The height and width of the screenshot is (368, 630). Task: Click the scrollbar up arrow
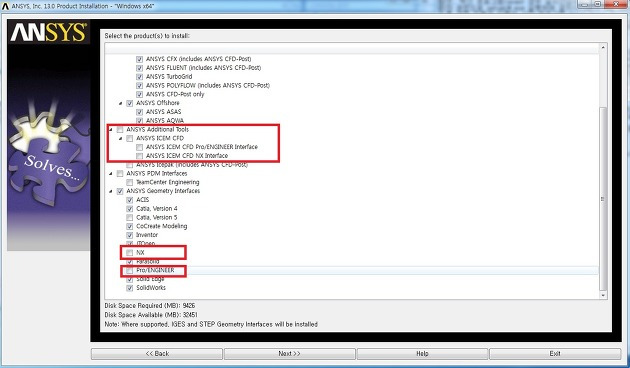[603, 48]
